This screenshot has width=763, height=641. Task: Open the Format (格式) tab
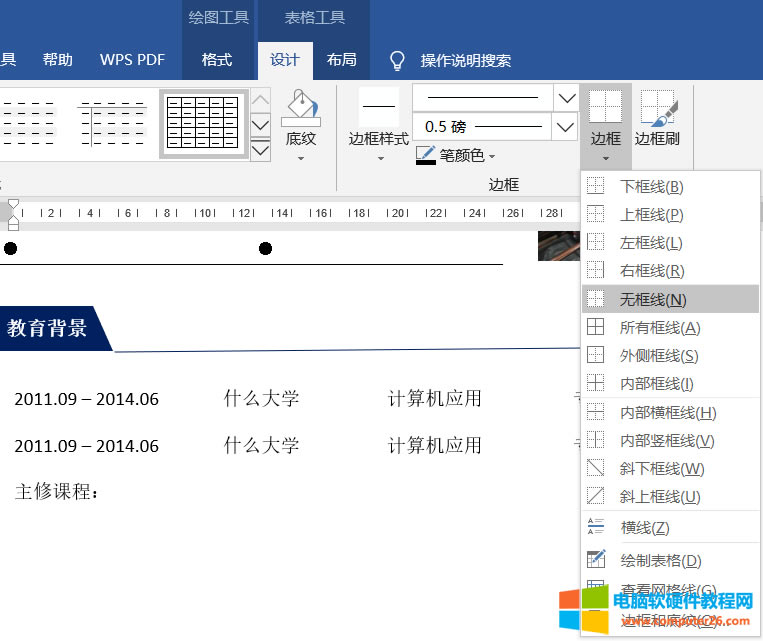click(217, 60)
